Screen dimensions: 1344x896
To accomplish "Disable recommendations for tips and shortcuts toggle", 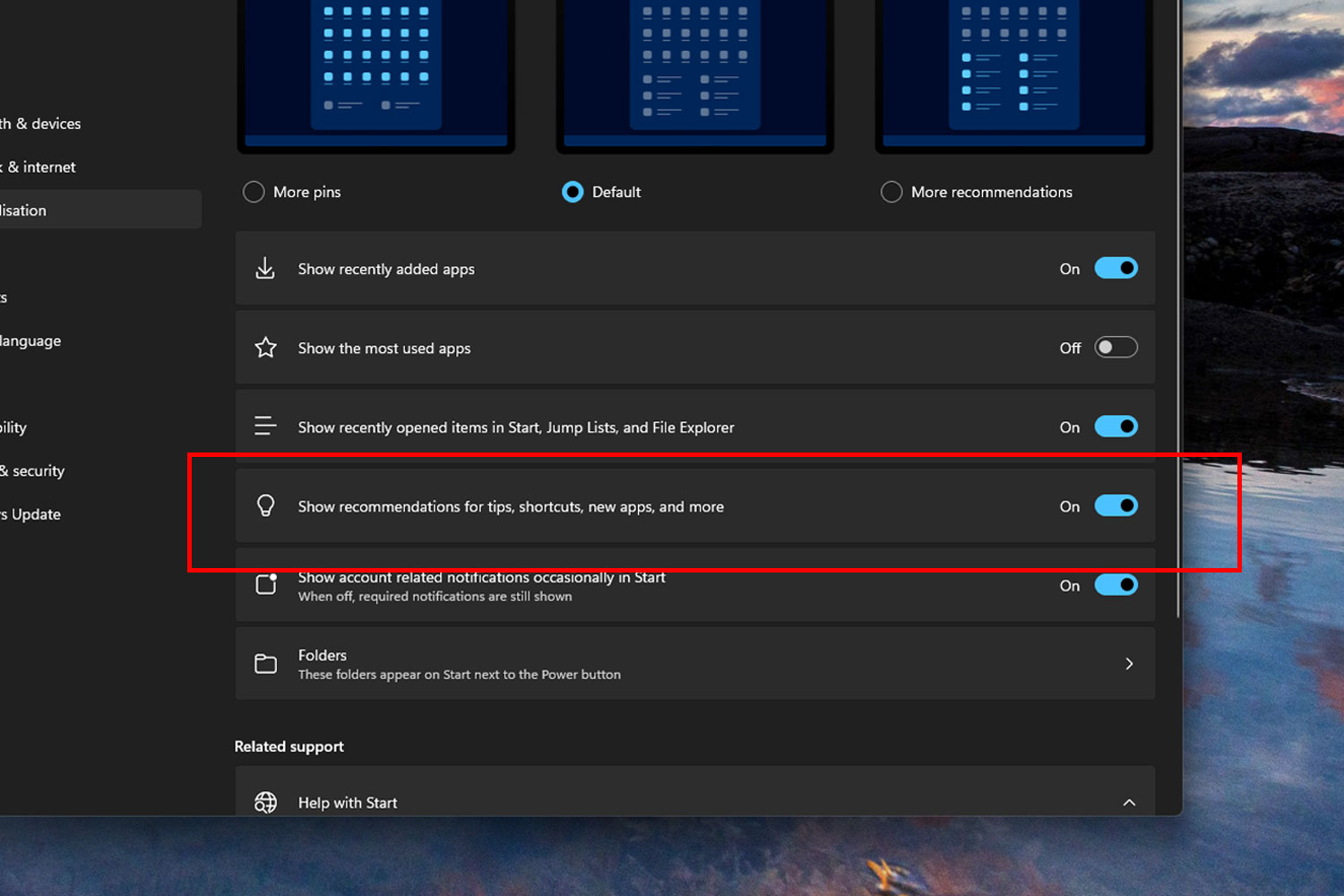I will 1116,506.
